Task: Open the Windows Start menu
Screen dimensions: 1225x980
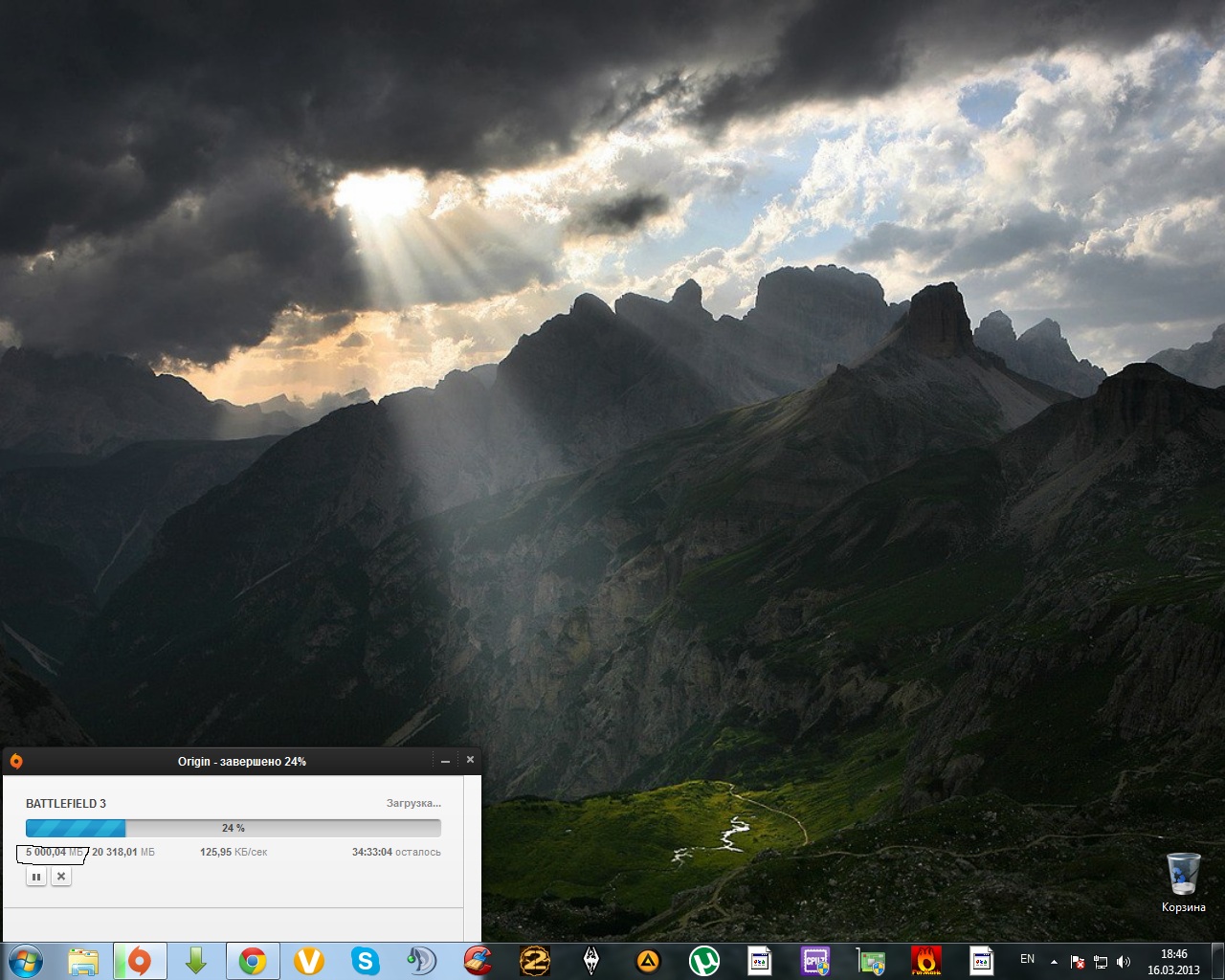Action: (x=25, y=960)
